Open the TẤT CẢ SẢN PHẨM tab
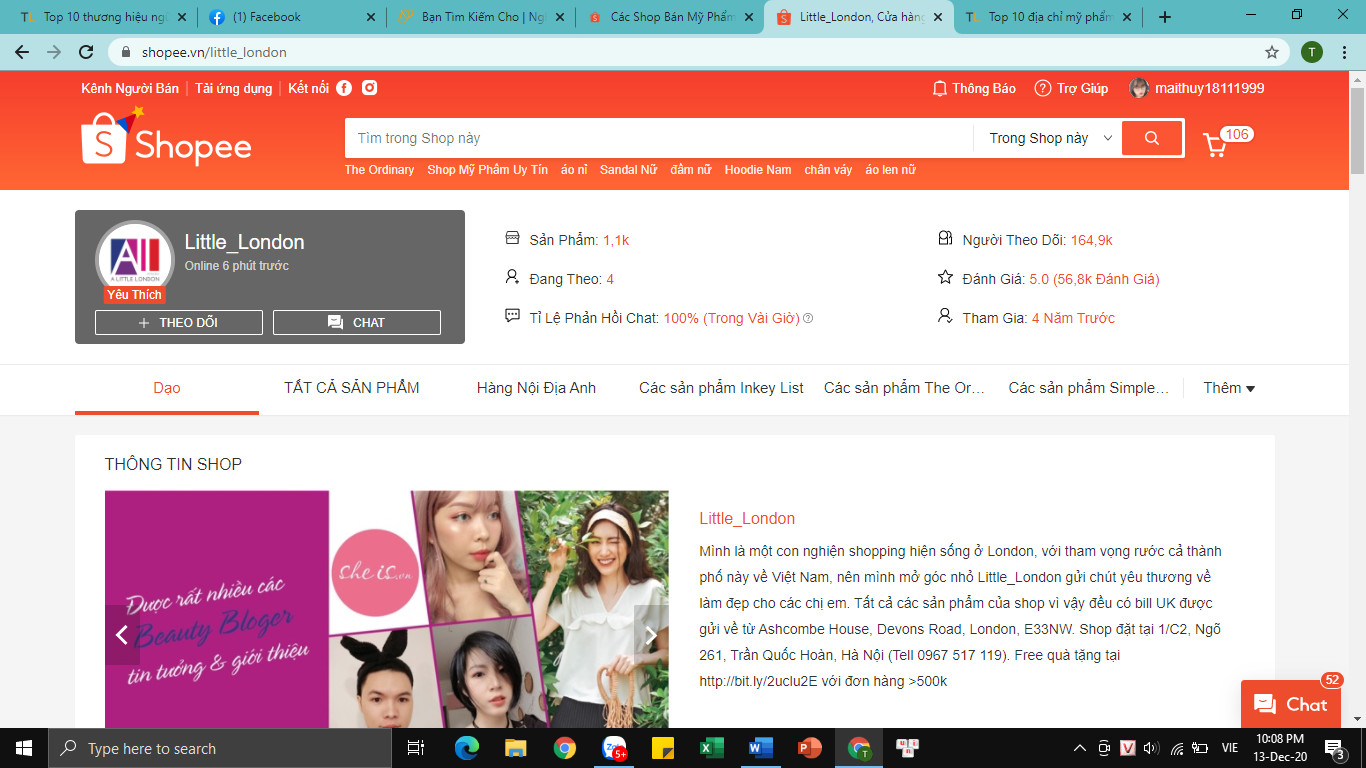Screen dimensions: 1366x768 (x=352, y=388)
